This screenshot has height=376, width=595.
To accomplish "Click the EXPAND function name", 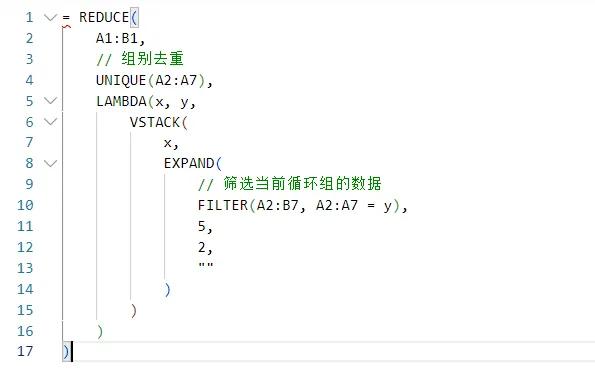I will click(189, 164).
